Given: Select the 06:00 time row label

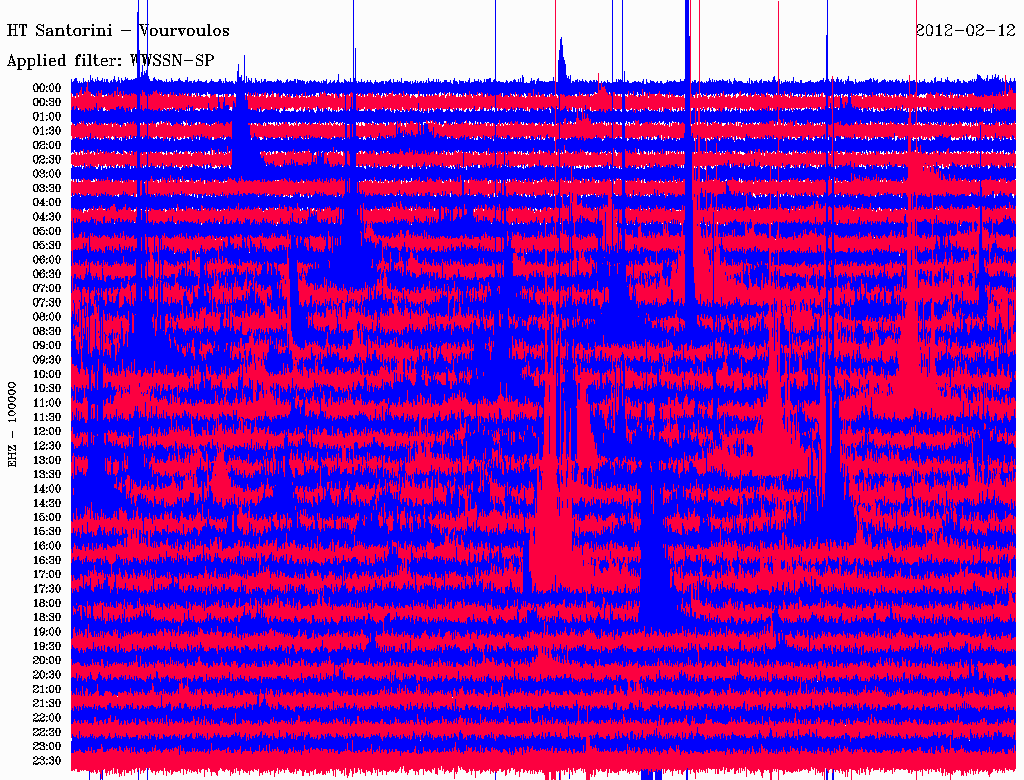Looking at the screenshot, I should pyautogui.click(x=47, y=260).
